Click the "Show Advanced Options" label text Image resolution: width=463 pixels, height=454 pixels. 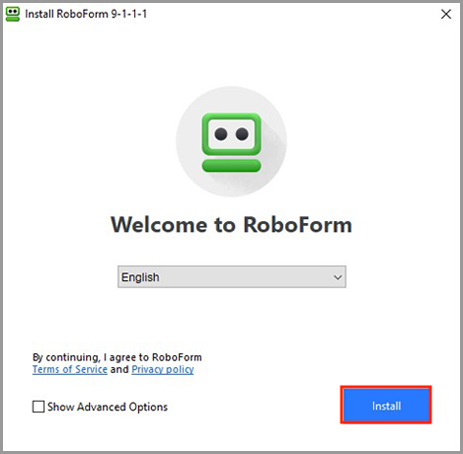point(107,407)
